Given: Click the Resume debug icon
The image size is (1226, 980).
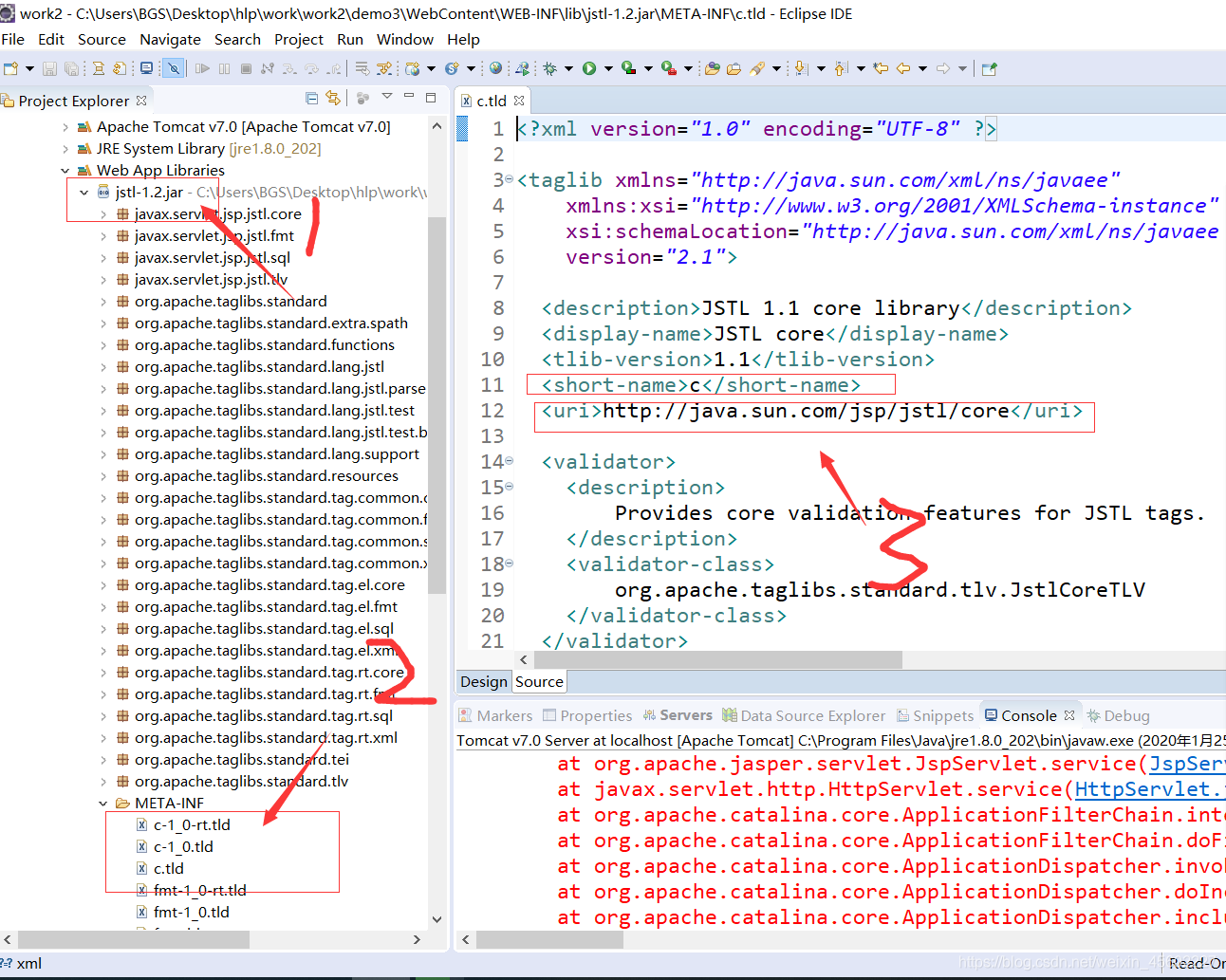Looking at the screenshot, I should point(202,68).
